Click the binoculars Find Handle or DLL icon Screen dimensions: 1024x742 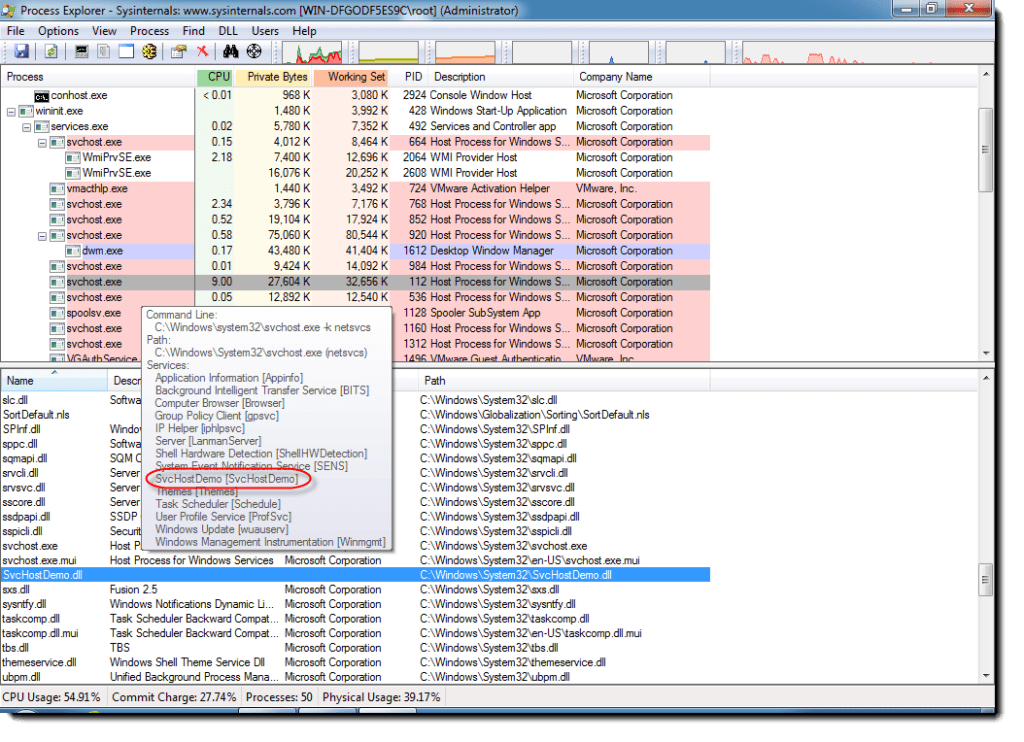point(231,51)
